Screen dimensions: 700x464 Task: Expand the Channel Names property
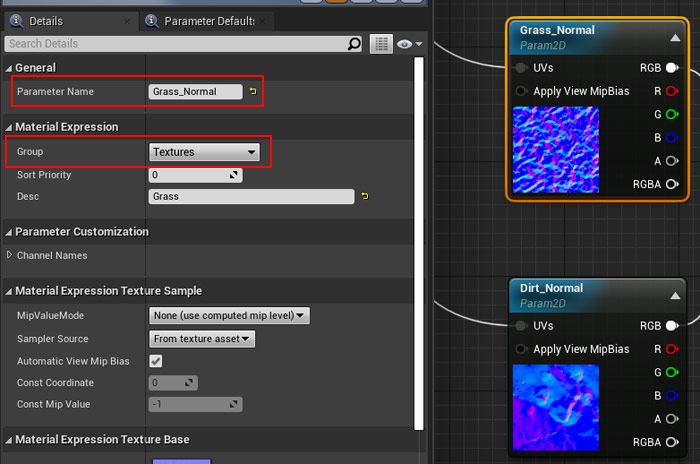tap(10, 255)
